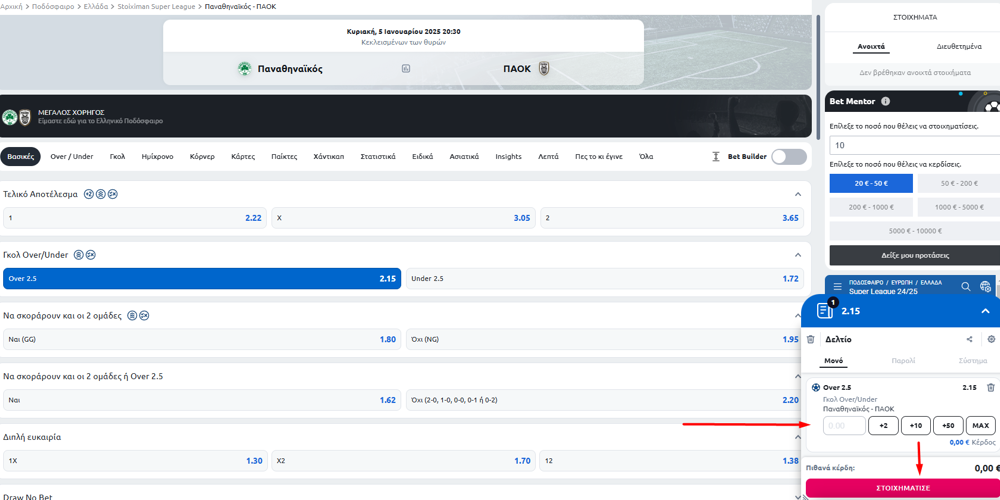Clear betslip with trash icon beside Δελτίο
The image size is (1000, 500).
pos(811,339)
